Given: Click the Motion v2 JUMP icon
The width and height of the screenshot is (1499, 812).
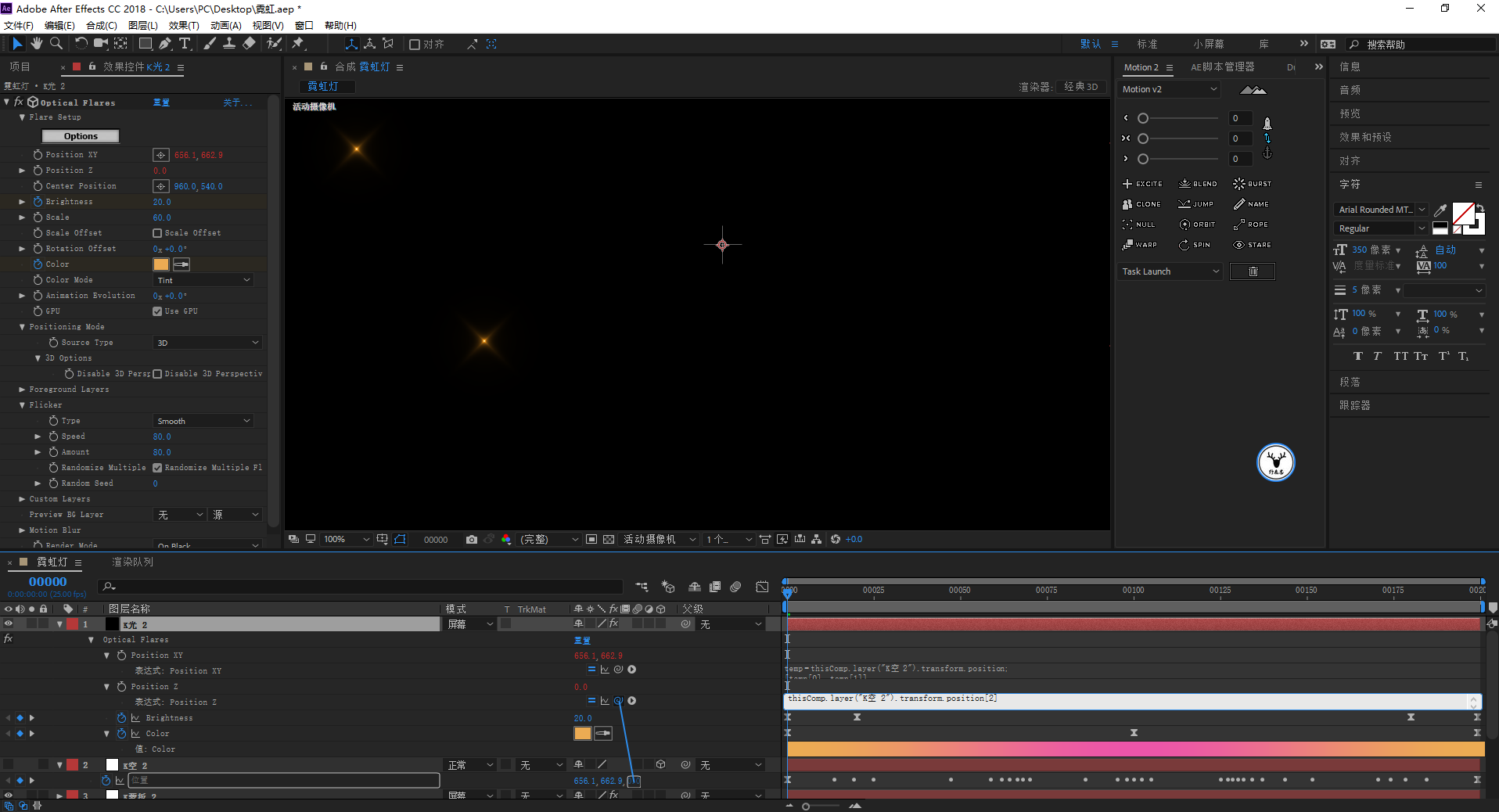Looking at the screenshot, I should coord(1196,204).
